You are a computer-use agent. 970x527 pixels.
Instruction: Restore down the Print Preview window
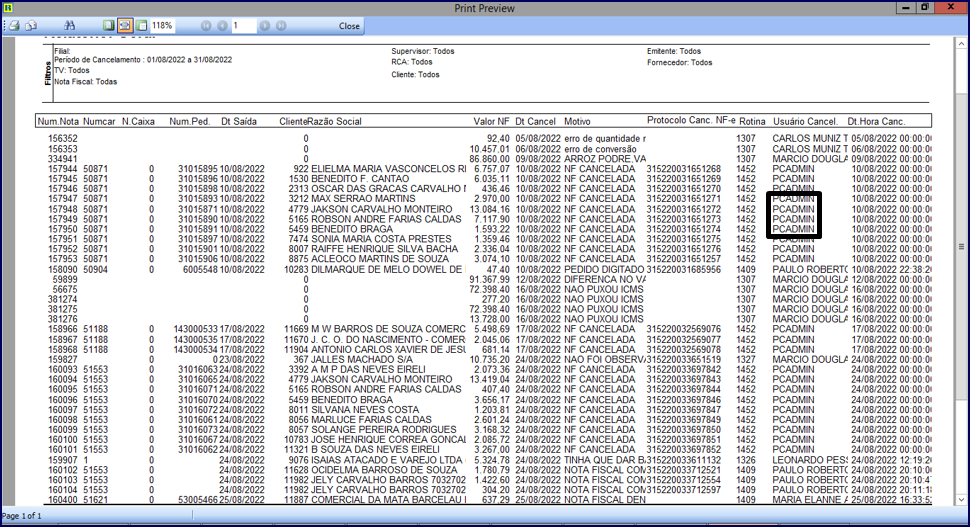click(x=924, y=7)
